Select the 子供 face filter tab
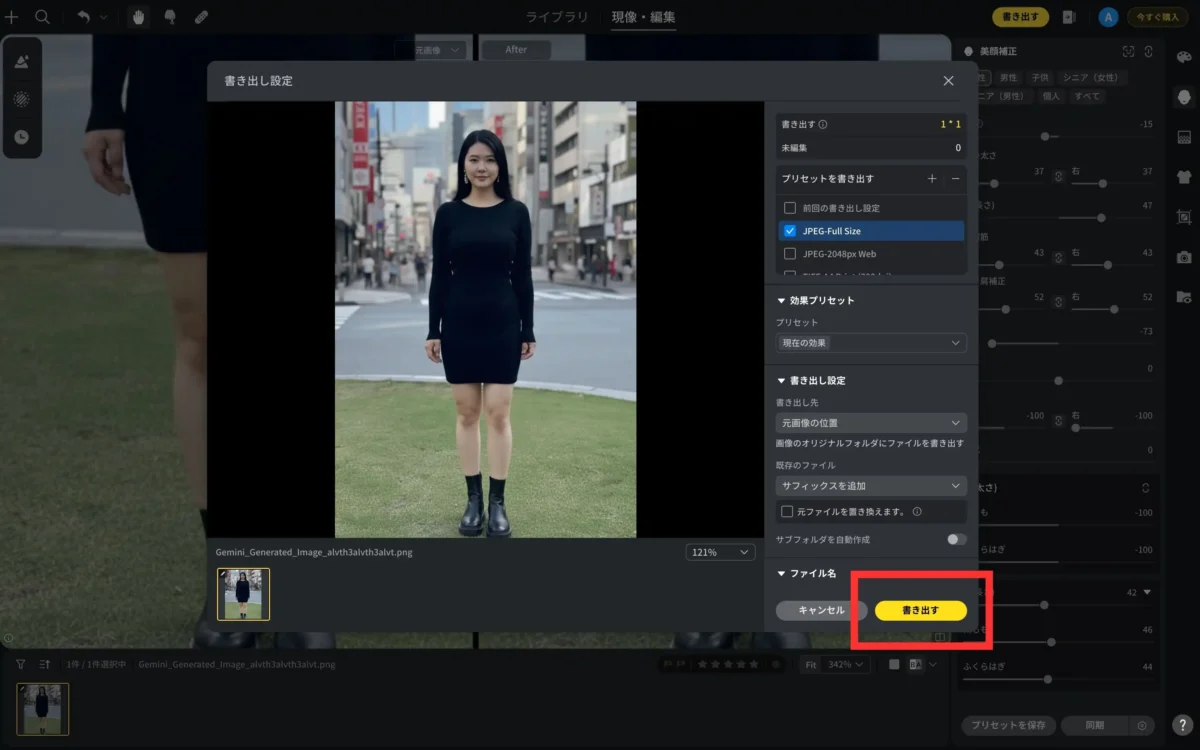 click(1040, 77)
